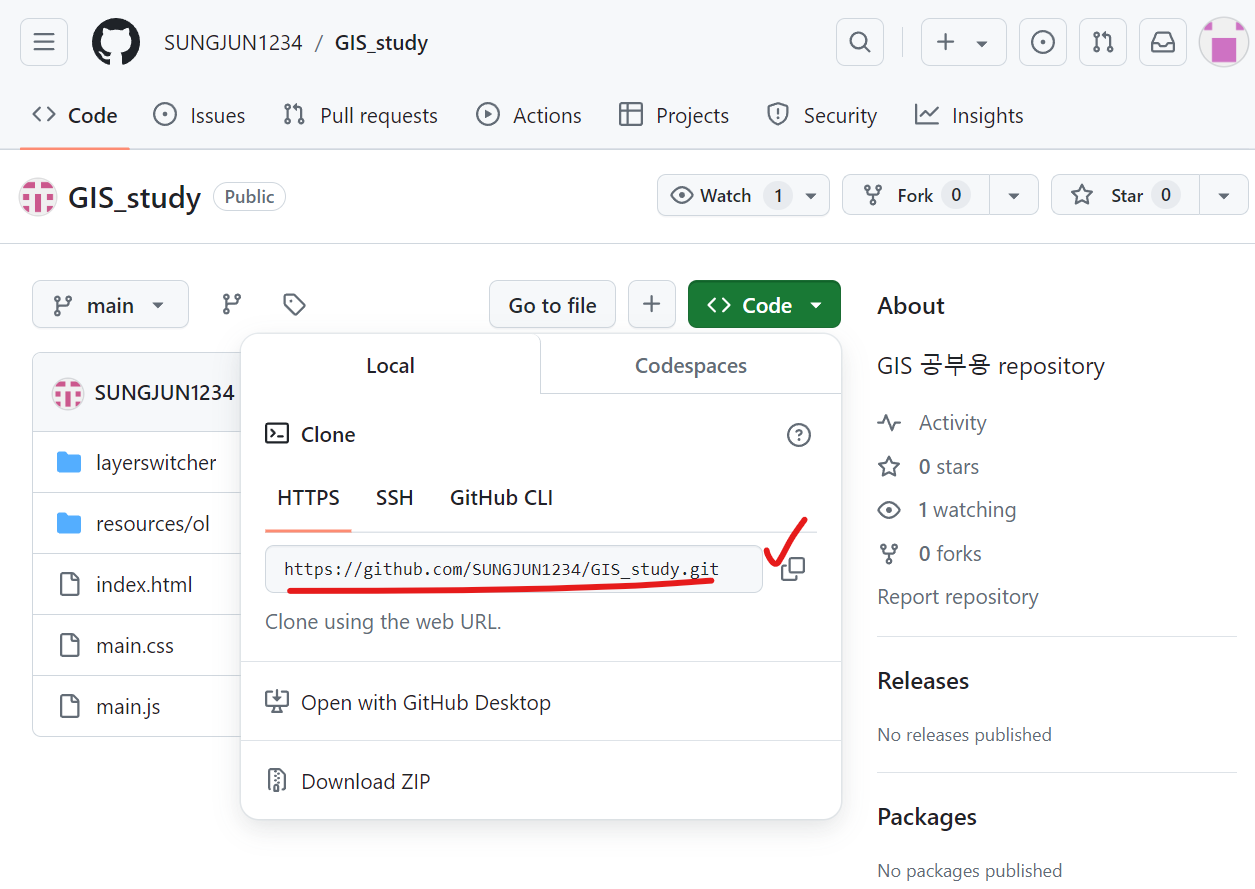
Task: Switch to the Issues tab
Action: coord(199,116)
